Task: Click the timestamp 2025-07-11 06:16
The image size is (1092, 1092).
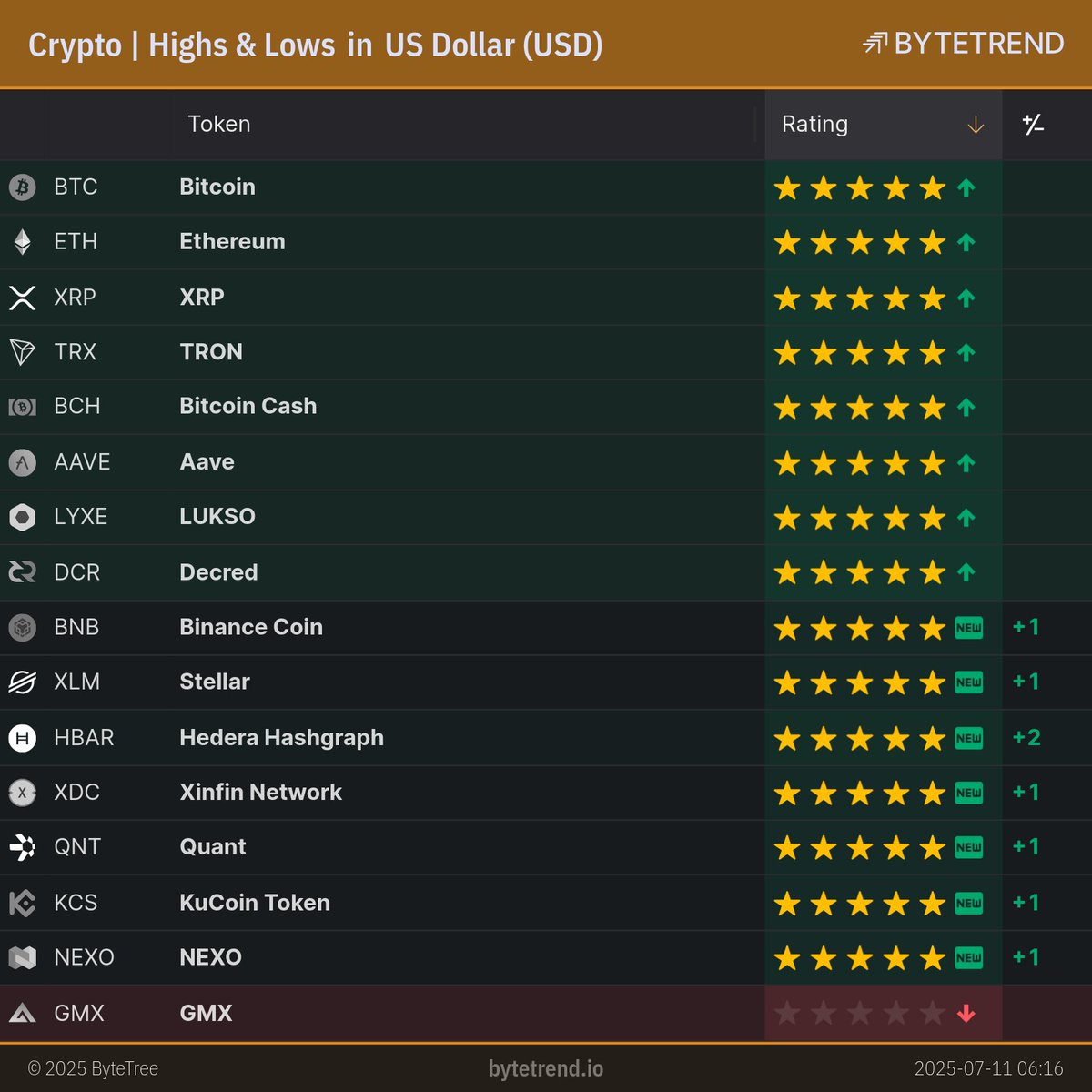Action: [x=988, y=1068]
